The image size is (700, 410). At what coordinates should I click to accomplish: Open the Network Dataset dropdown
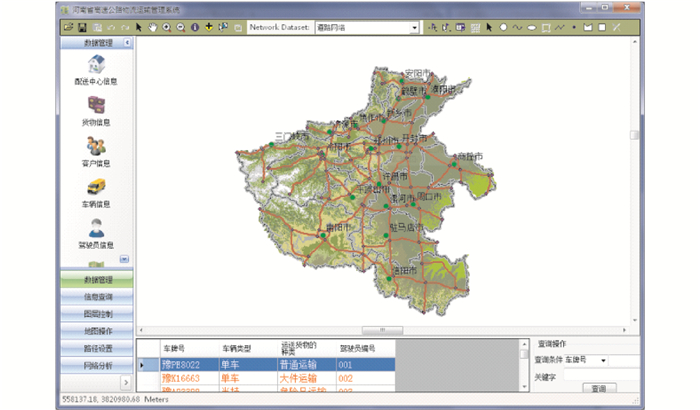(x=414, y=28)
